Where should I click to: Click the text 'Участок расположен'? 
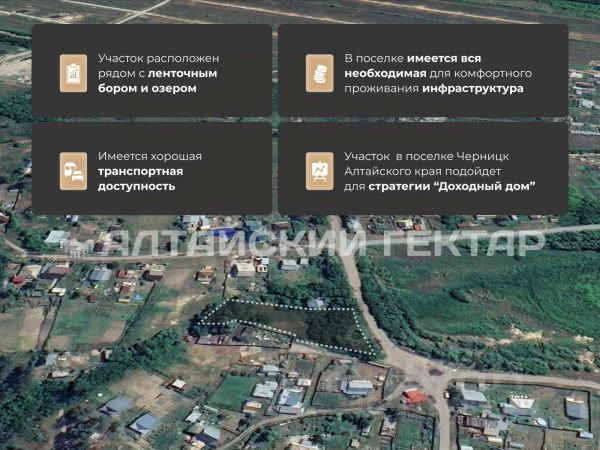[x=159, y=59]
